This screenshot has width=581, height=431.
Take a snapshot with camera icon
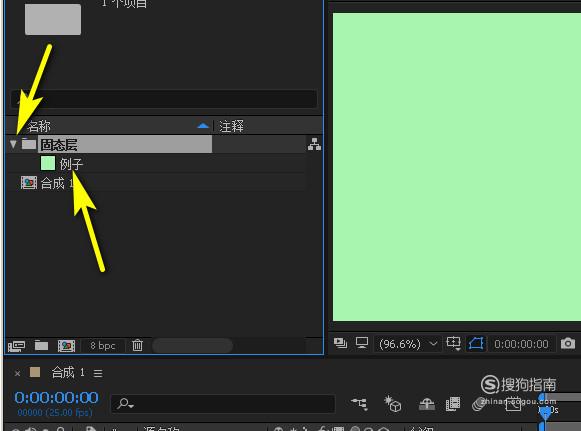568,343
